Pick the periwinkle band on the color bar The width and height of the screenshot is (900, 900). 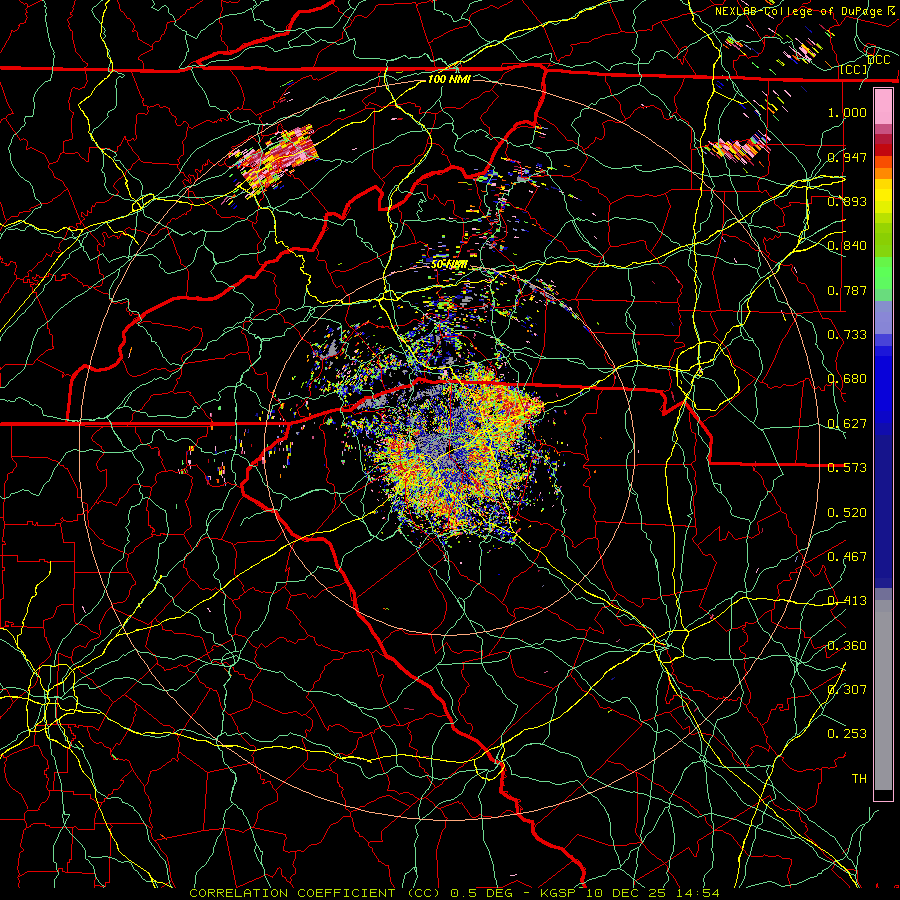[883, 317]
